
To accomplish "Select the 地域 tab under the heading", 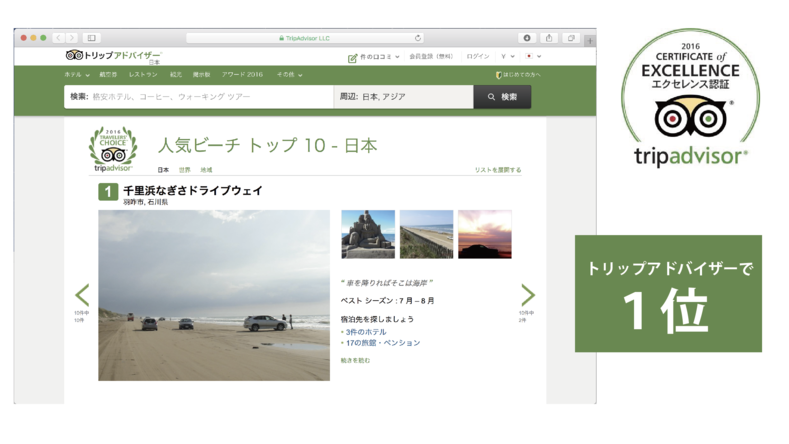I will [206, 170].
